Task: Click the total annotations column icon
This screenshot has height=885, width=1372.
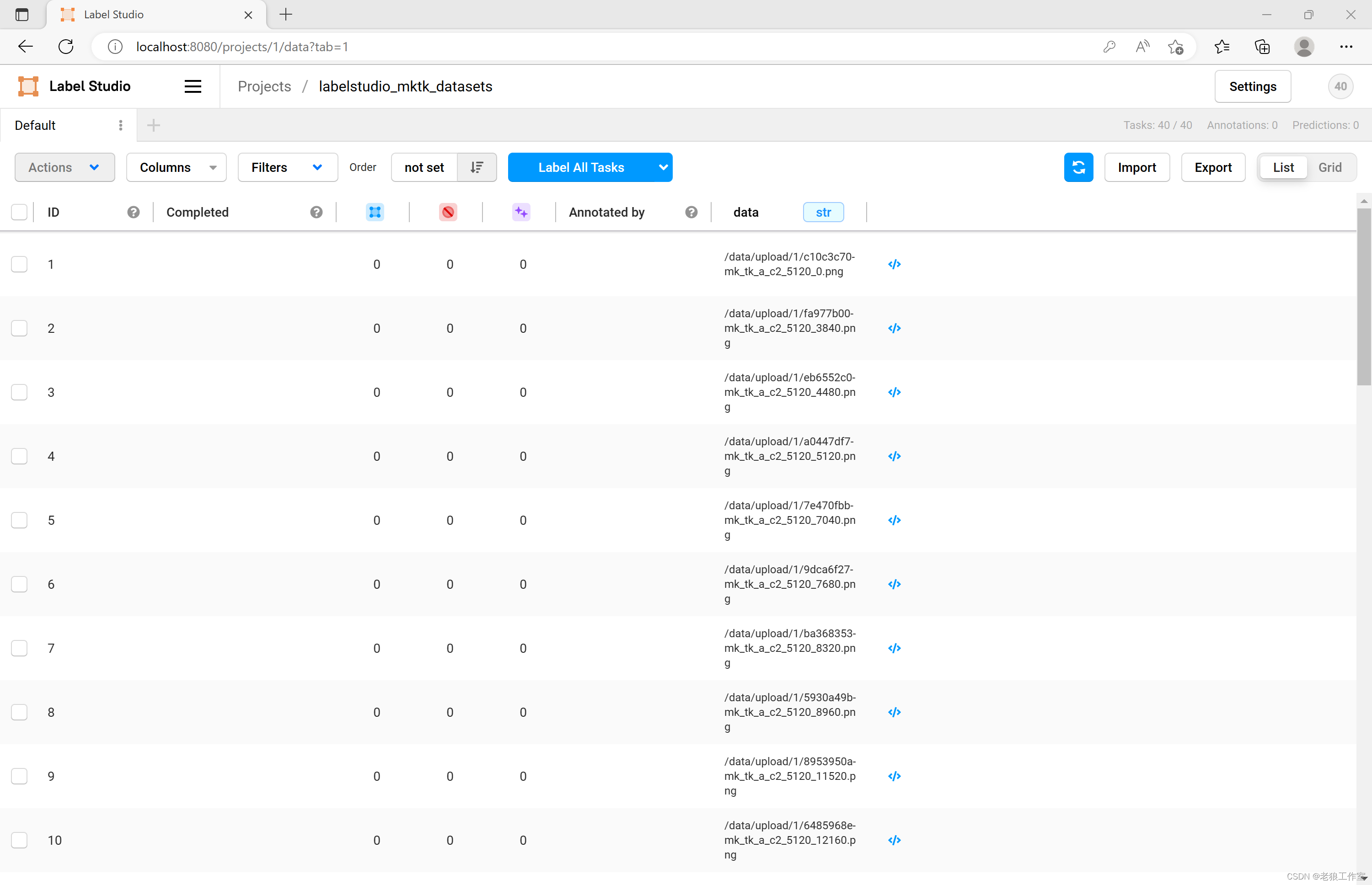Action: coord(375,212)
